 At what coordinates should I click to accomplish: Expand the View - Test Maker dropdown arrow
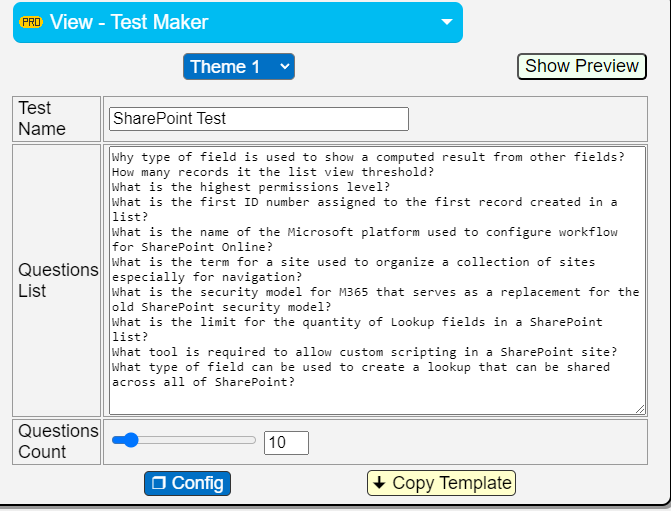pos(447,22)
